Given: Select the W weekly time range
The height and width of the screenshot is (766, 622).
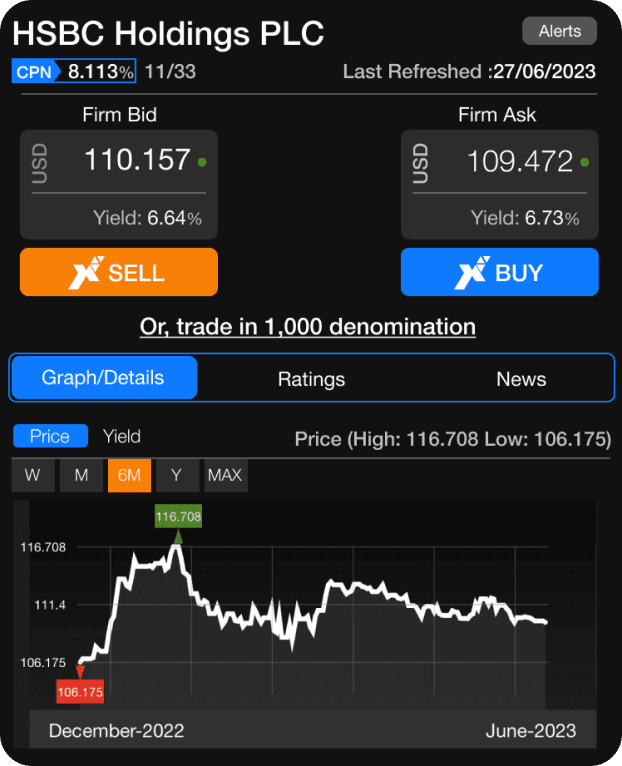Looking at the screenshot, I should pos(33,475).
